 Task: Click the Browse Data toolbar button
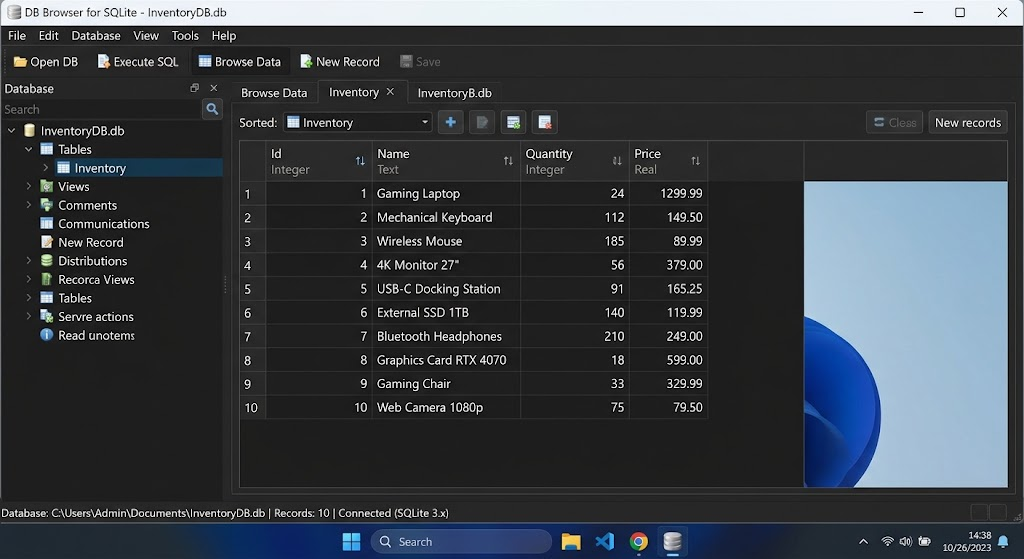pos(240,62)
